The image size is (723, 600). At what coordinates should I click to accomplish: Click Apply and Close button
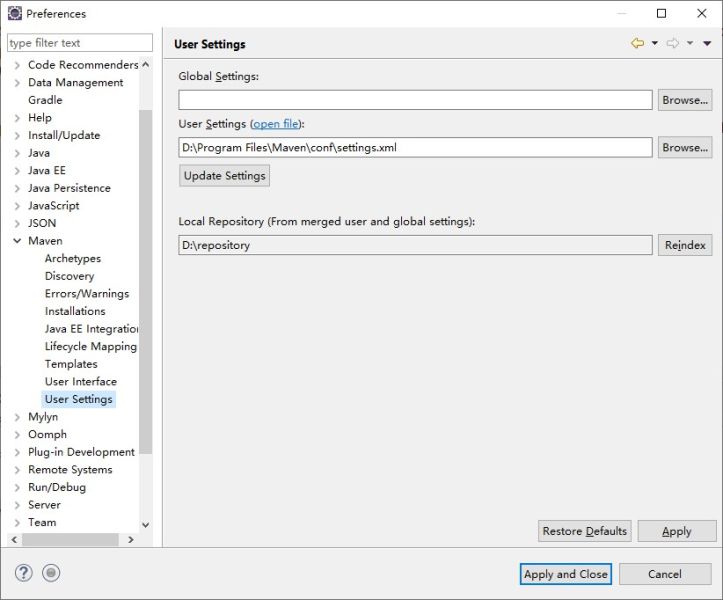coord(565,574)
